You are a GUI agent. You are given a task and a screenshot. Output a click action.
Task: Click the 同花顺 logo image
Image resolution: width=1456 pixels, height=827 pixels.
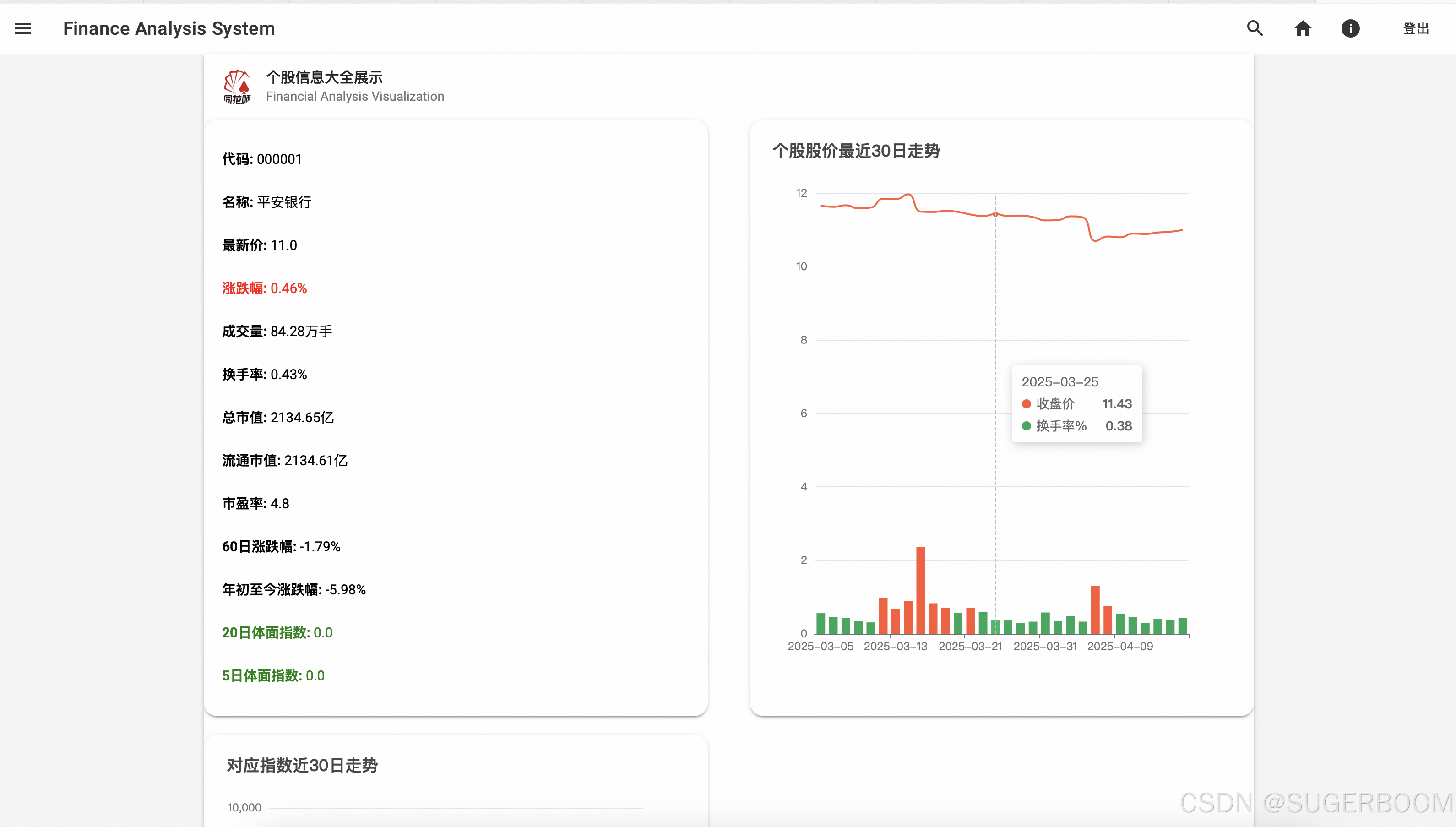click(237, 87)
